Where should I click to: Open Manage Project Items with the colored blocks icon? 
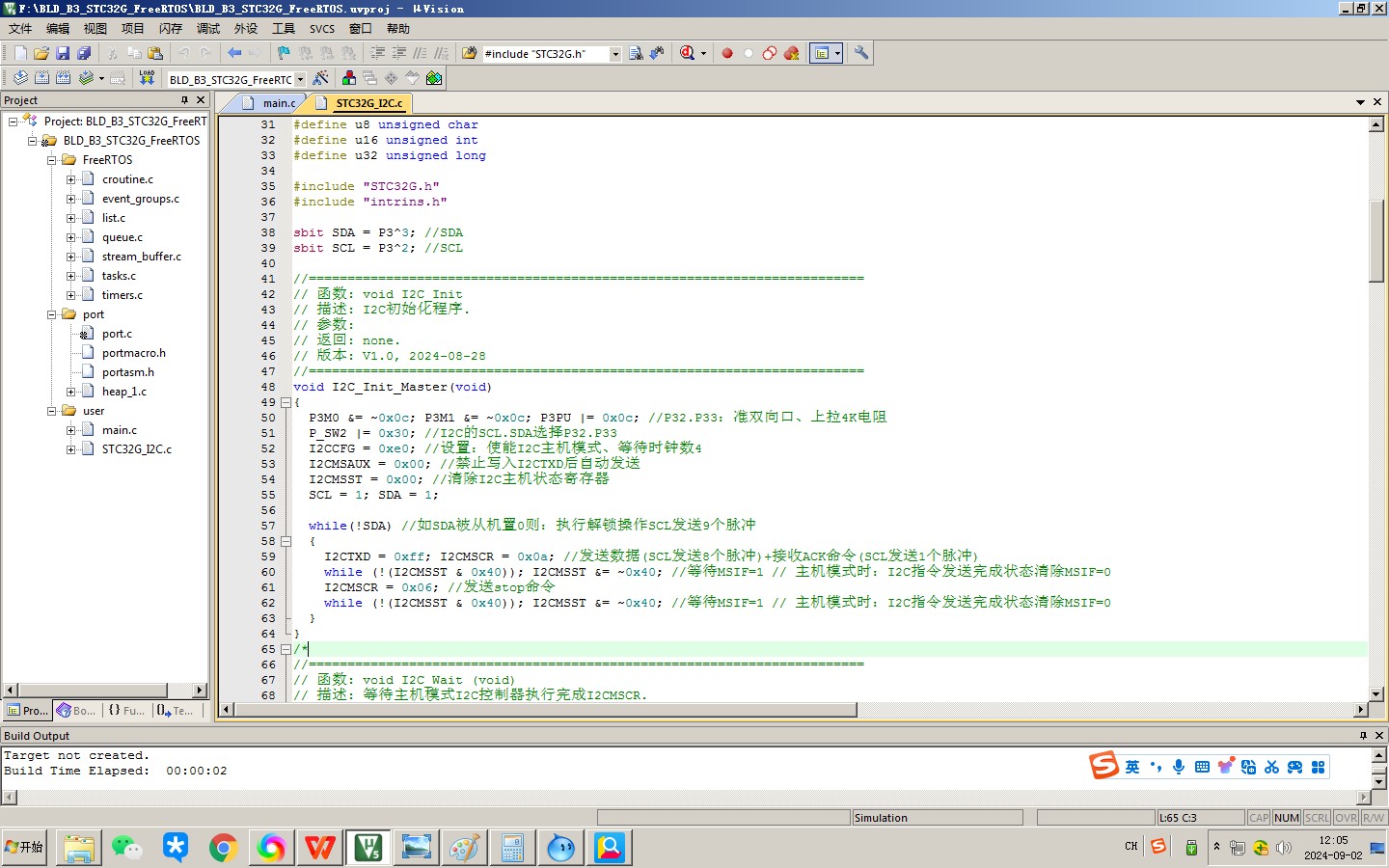pyautogui.click(x=349, y=78)
